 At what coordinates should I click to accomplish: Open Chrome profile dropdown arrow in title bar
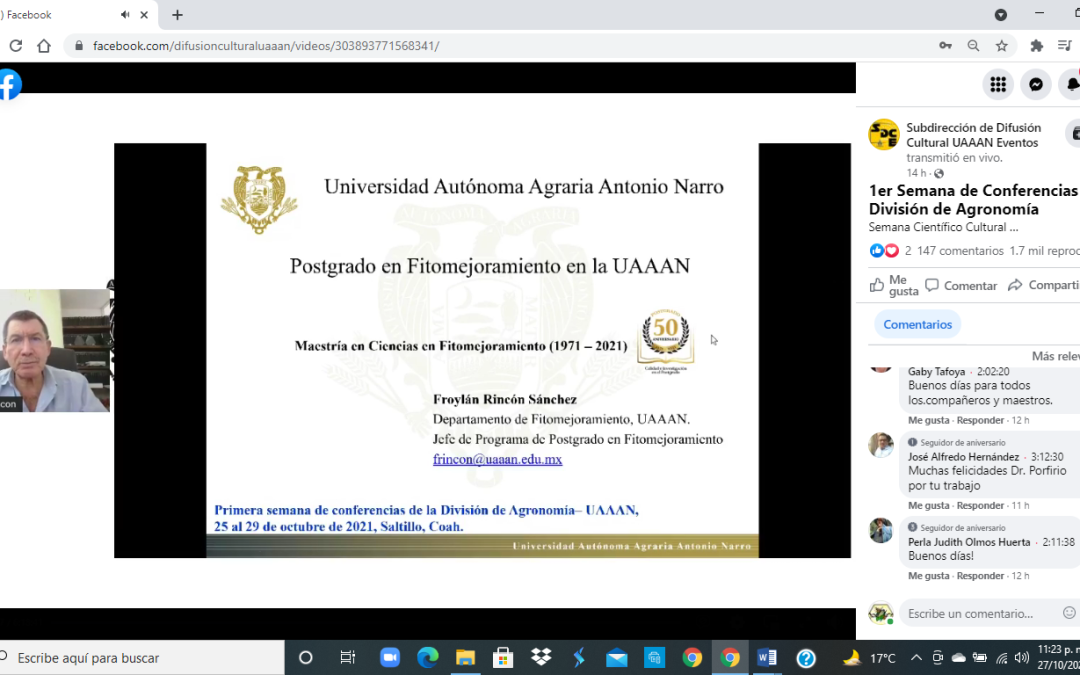(1001, 15)
